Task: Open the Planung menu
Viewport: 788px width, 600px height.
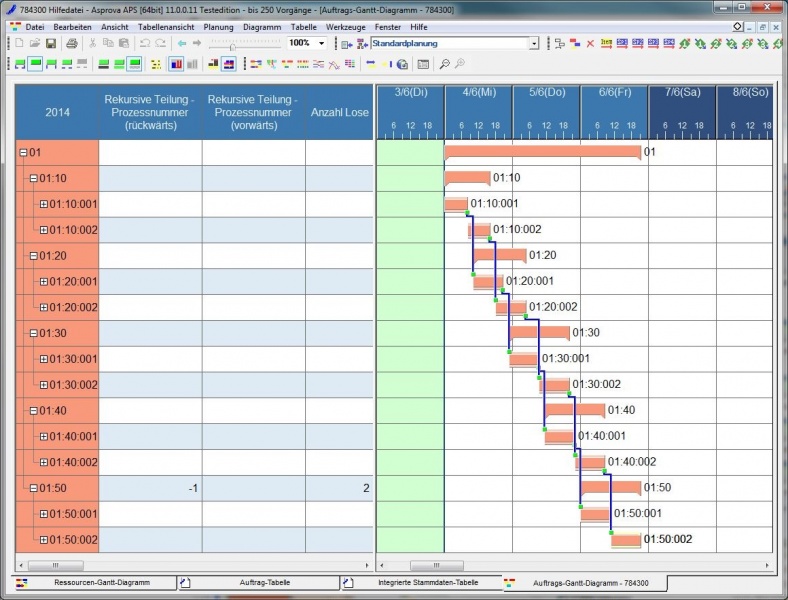Action: pyautogui.click(x=218, y=26)
